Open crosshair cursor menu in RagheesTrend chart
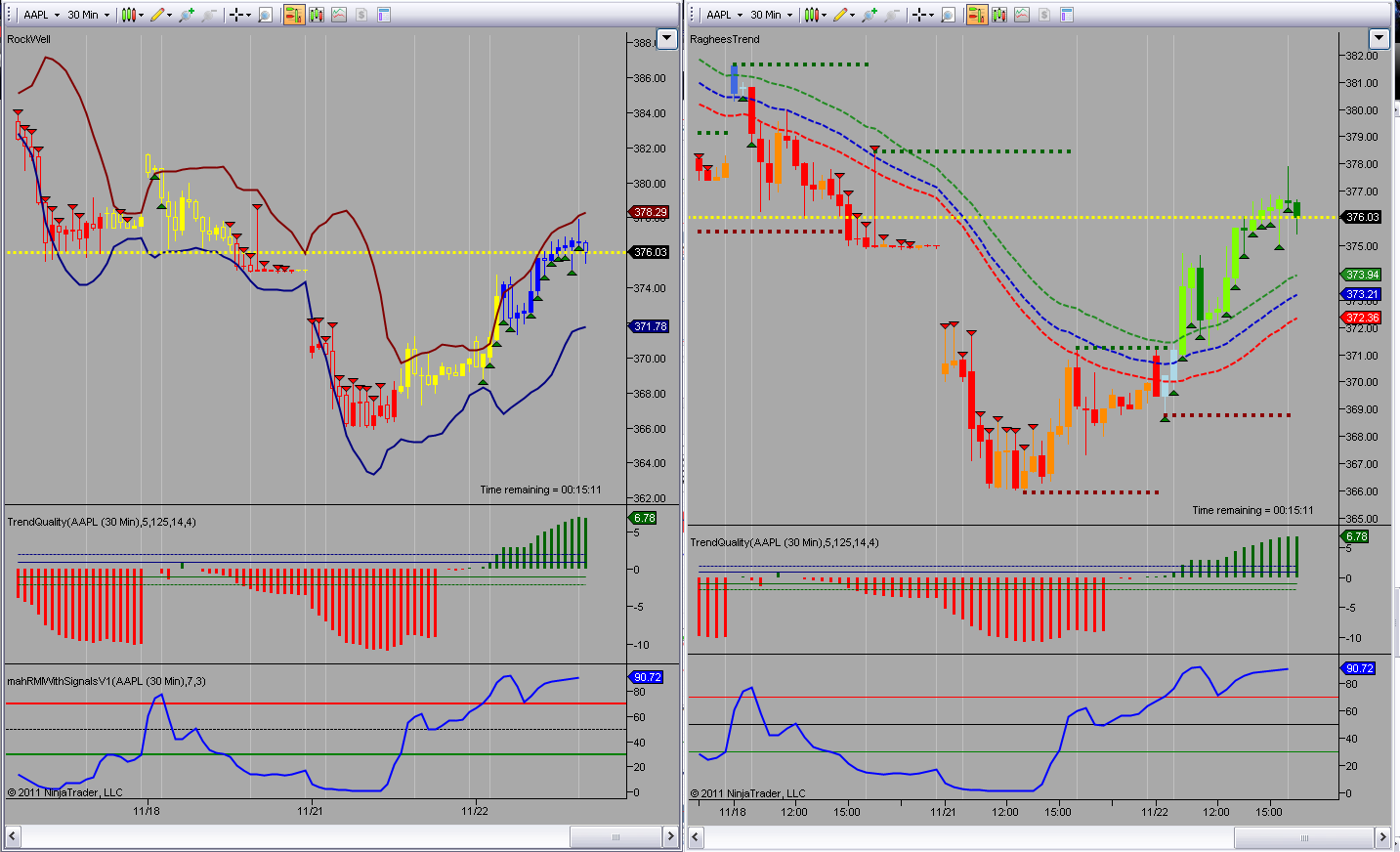 coord(922,15)
